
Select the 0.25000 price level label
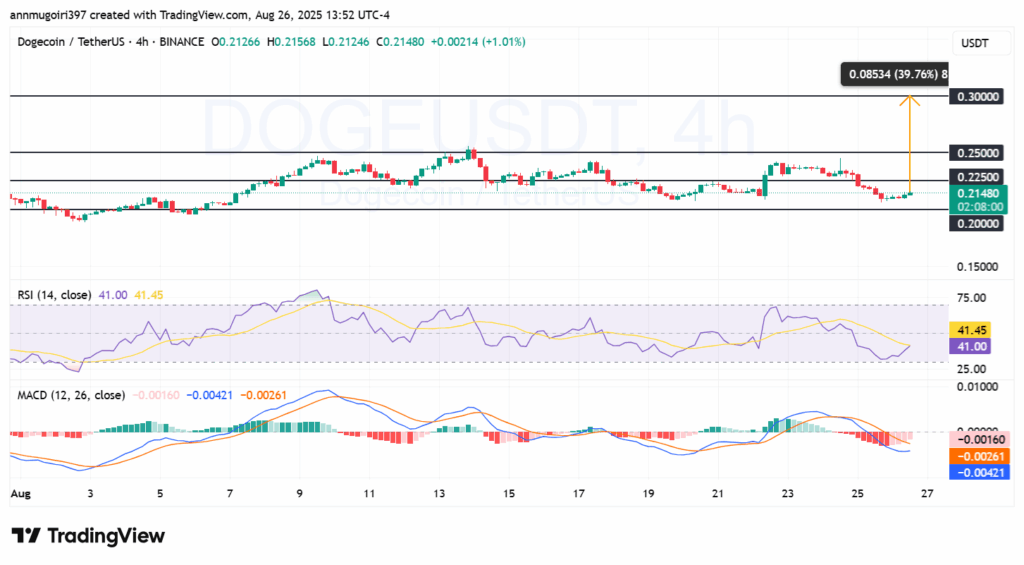click(978, 153)
